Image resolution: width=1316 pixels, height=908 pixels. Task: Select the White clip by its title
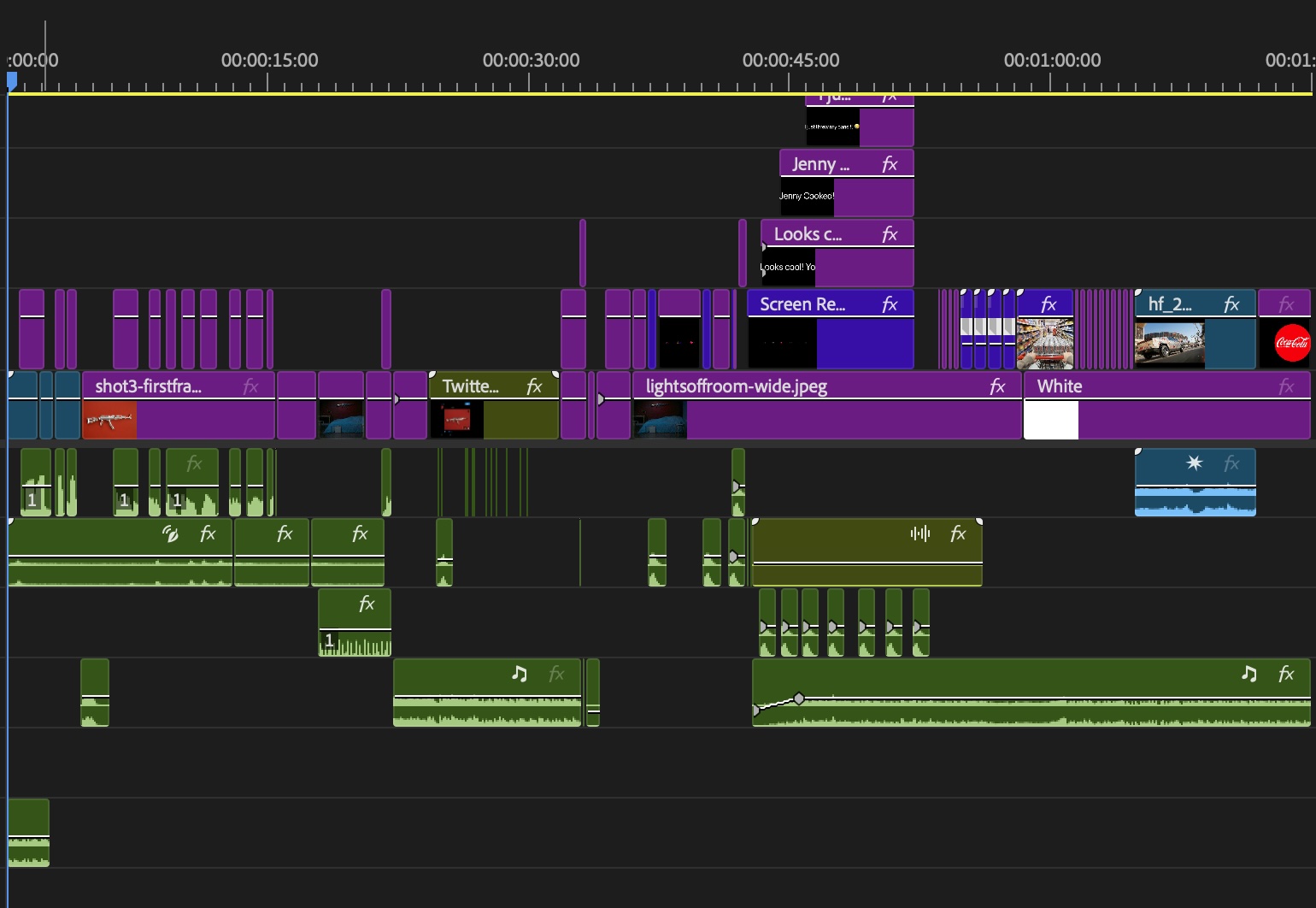(x=1060, y=386)
